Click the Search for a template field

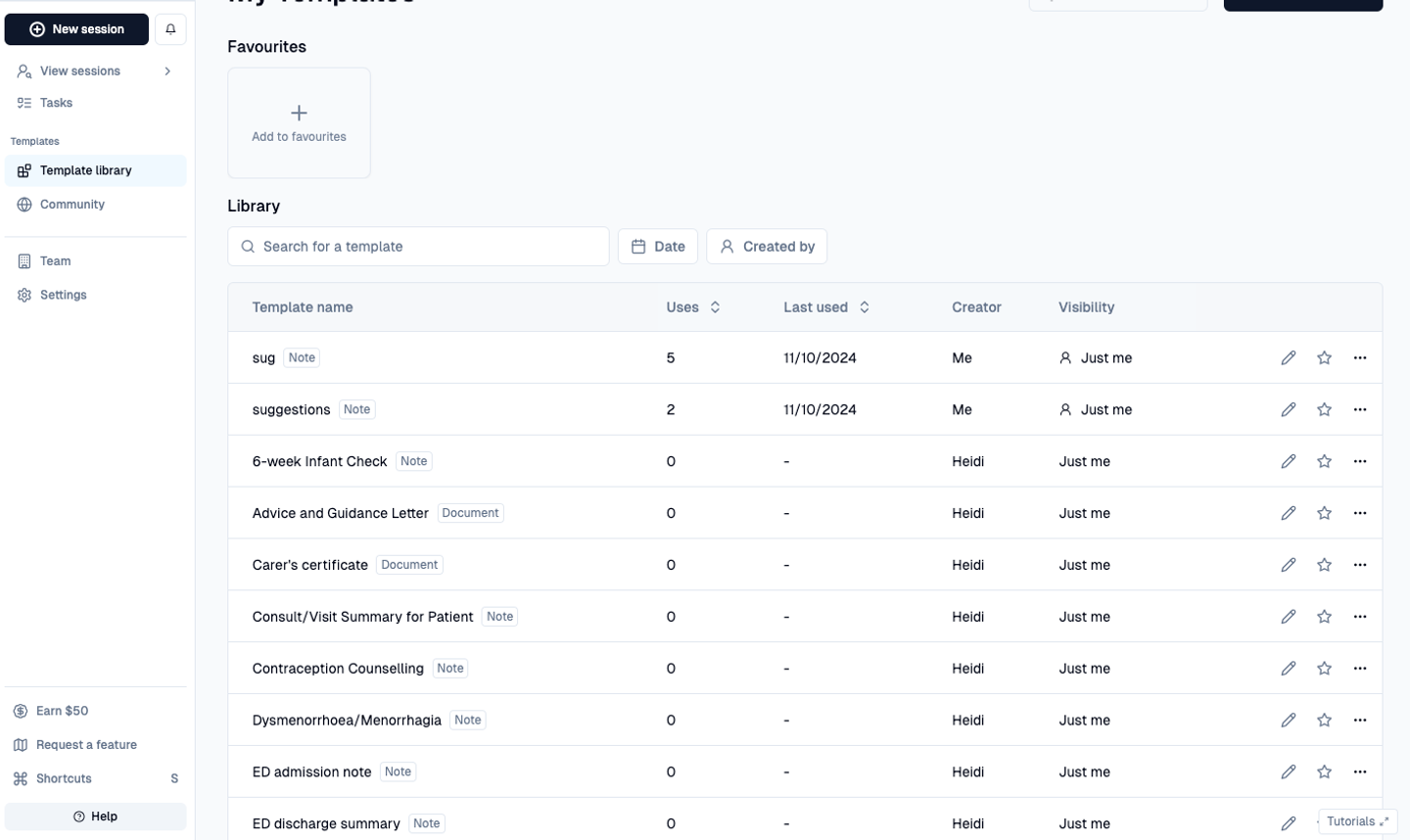click(x=418, y=247)
